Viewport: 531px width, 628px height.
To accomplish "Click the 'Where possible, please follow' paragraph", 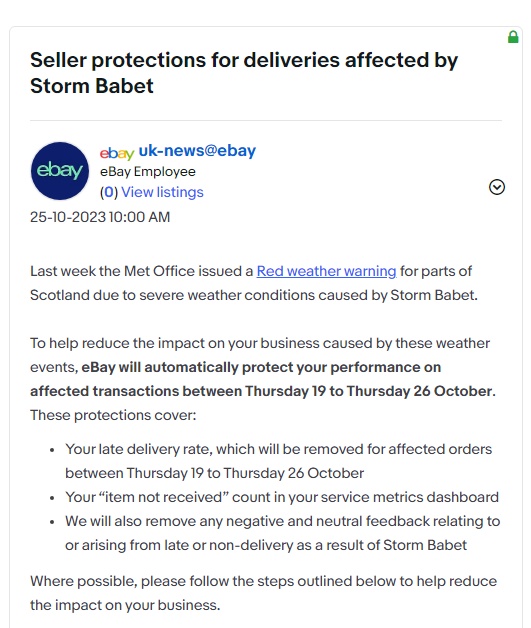I will coord(263,593).
